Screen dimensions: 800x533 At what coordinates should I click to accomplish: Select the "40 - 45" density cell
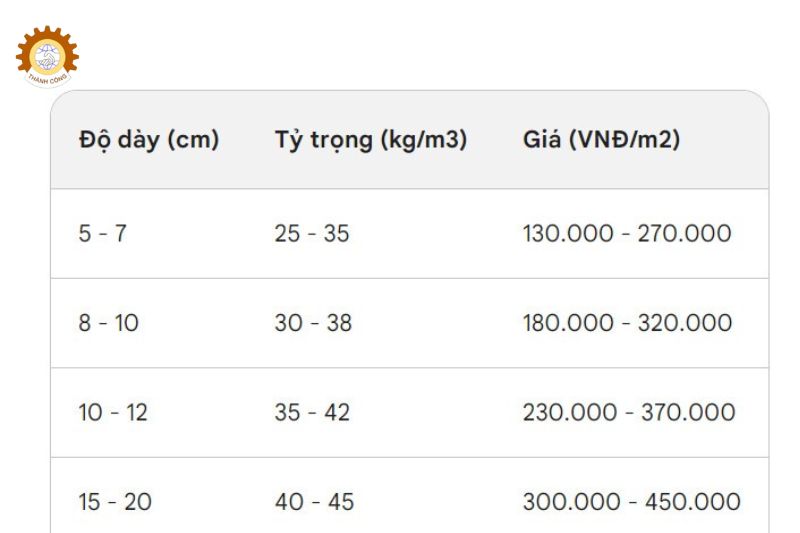[314, 501]
